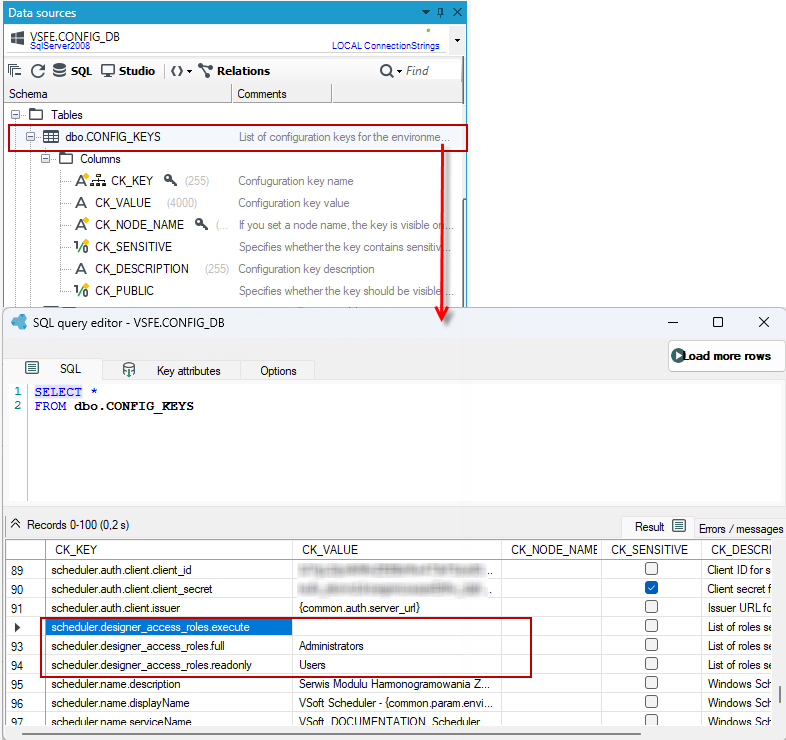Open dropdown arrow next to braces icon

189,72
